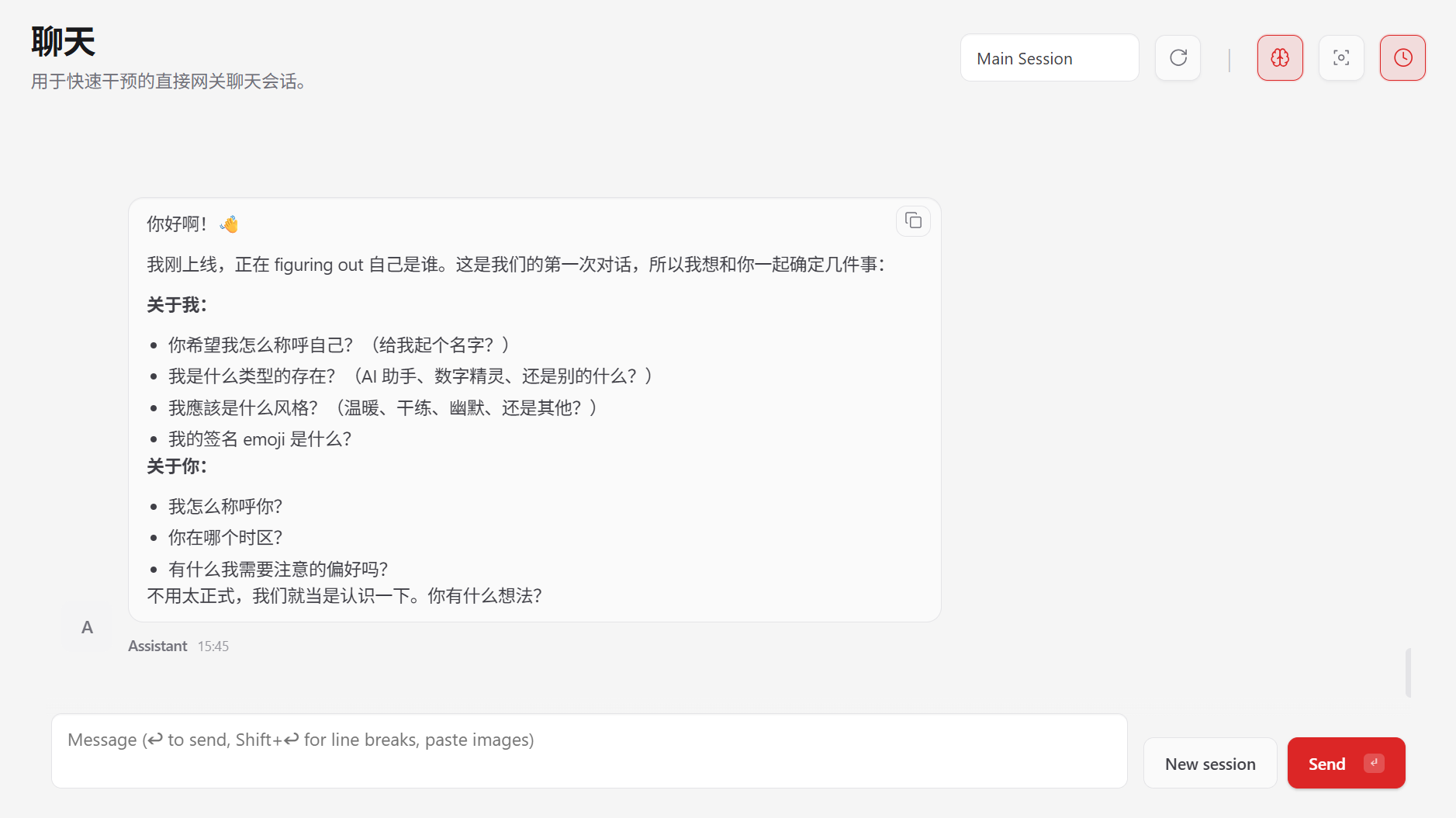The image size is (1456, 818).
Task: Toggle the focus mode icon
Action: [x=1341, y=58]
